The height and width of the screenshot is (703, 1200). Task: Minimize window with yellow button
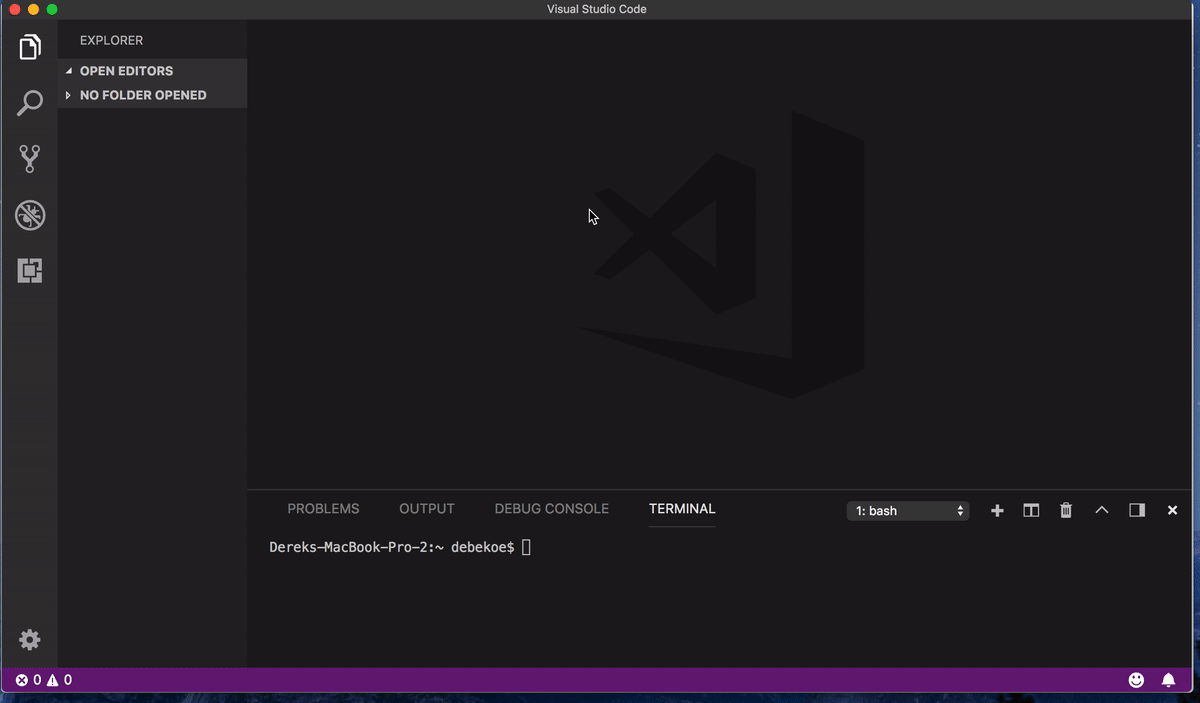tap(33, 9)
